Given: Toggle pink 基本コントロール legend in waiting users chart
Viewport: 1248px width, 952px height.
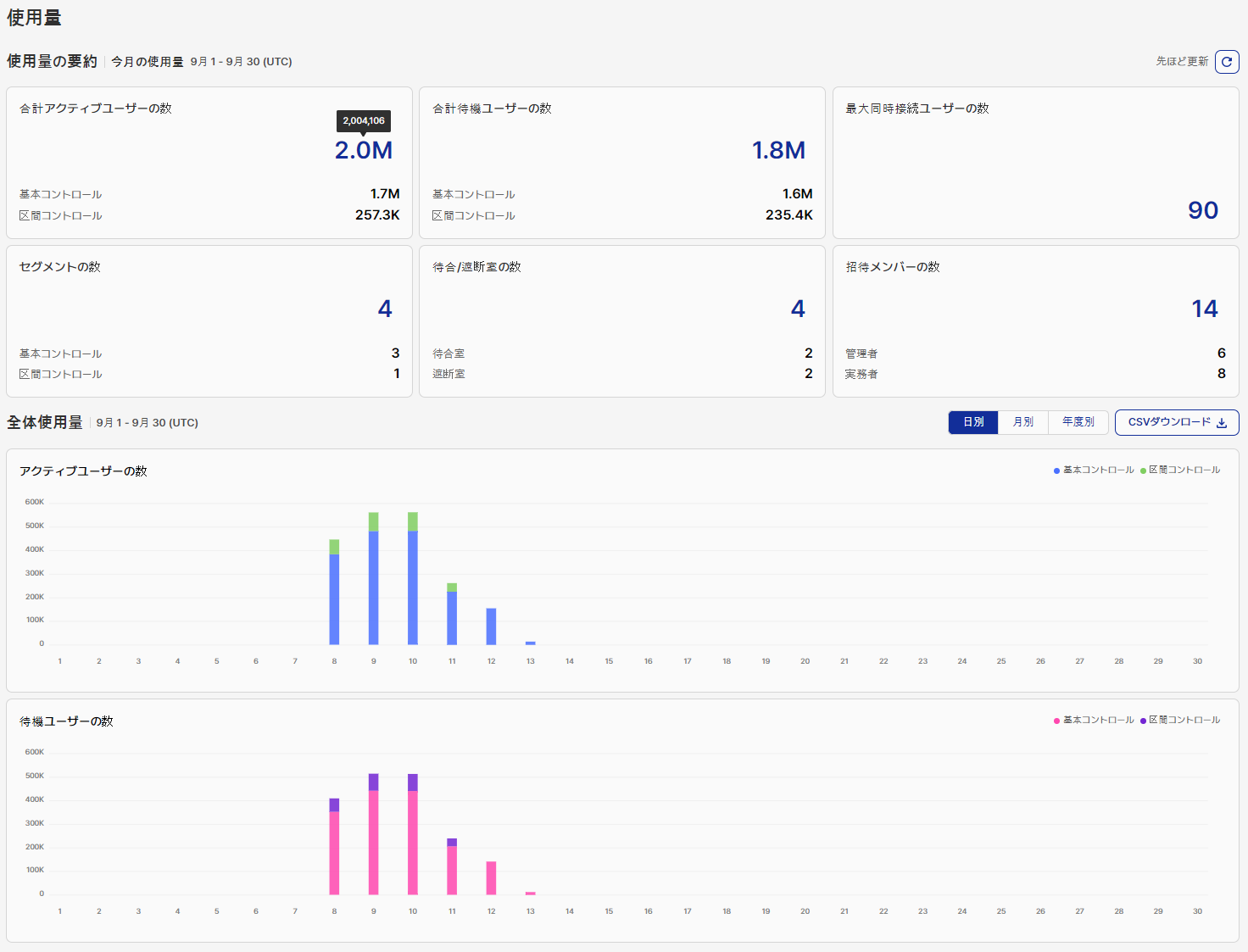Looking at the screenshot, I should coord(1094,721).
